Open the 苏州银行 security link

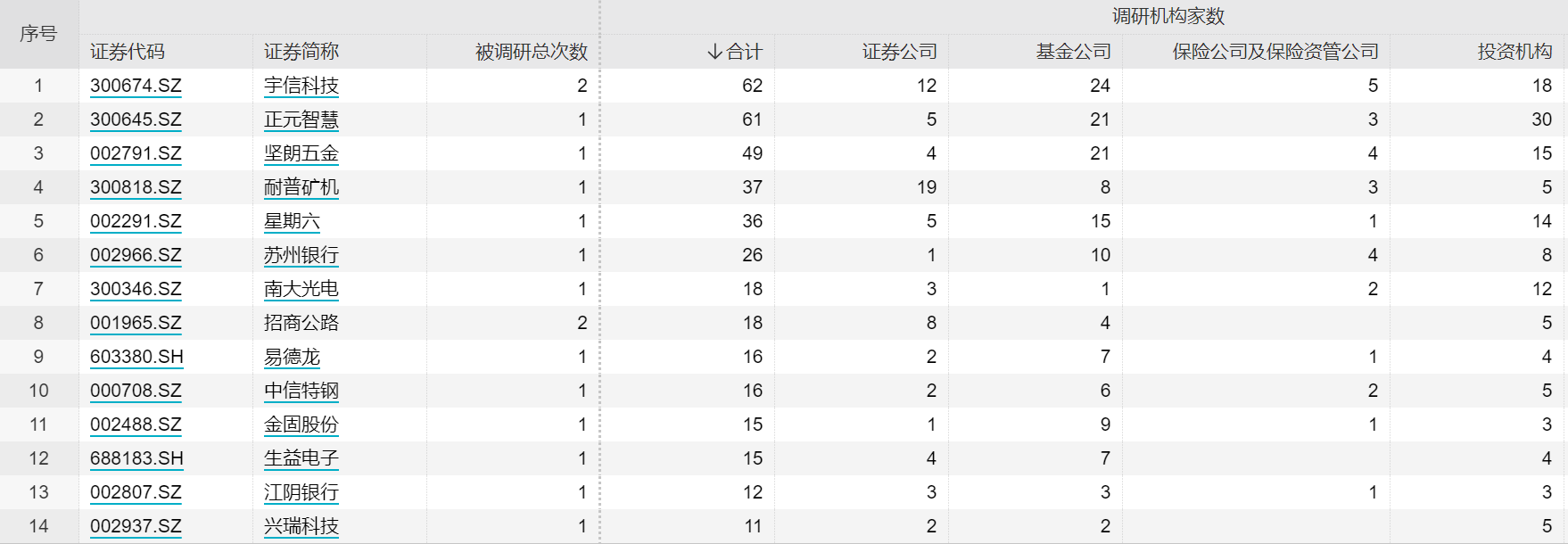coord(301,255)
